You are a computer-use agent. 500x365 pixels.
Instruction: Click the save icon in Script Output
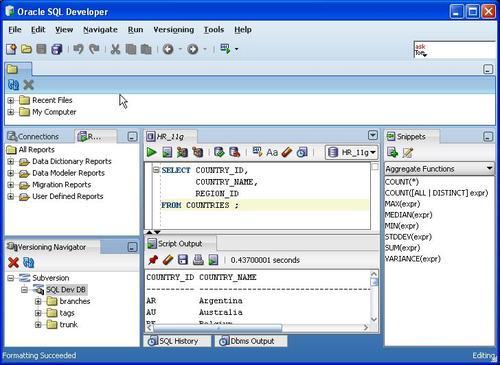tap(183, 260)
